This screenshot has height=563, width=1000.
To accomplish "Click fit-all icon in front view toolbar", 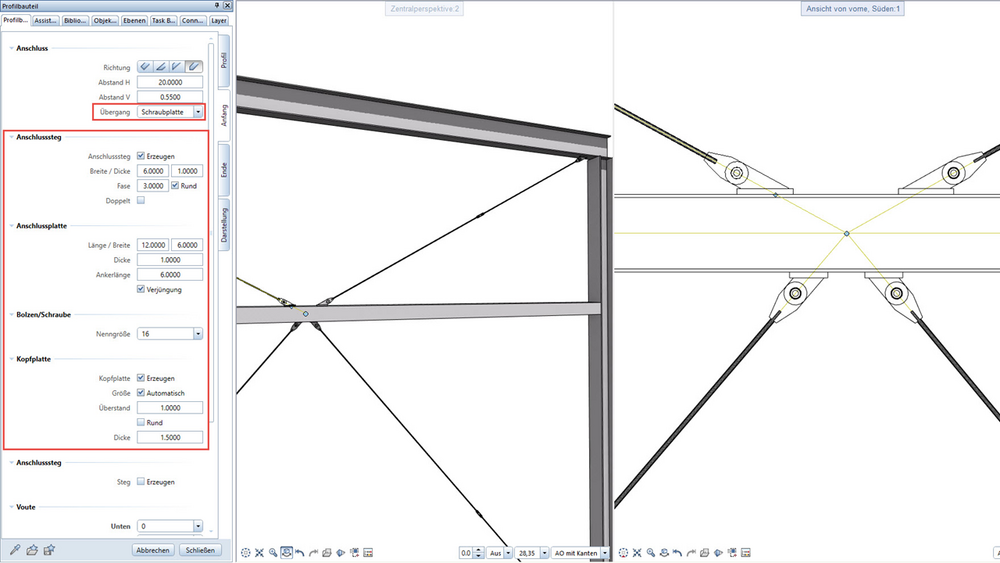I will pos(636,553).
